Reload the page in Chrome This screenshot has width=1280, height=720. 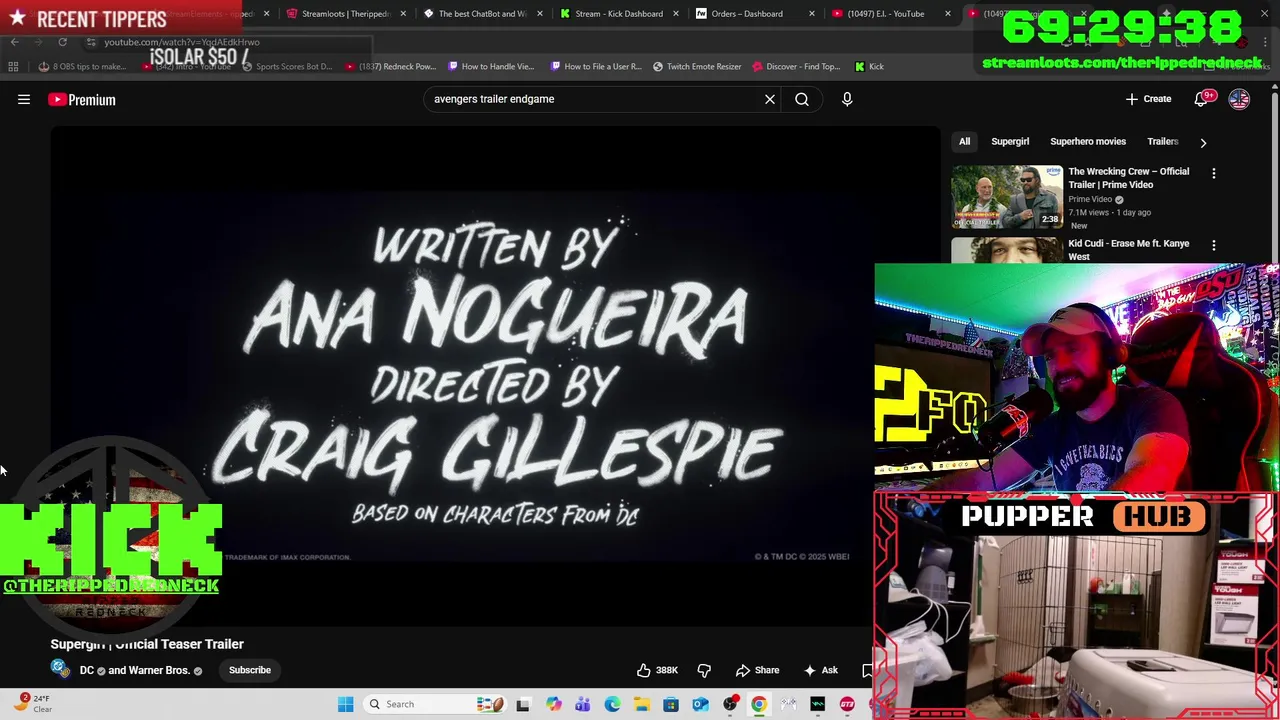click(62, 42)
